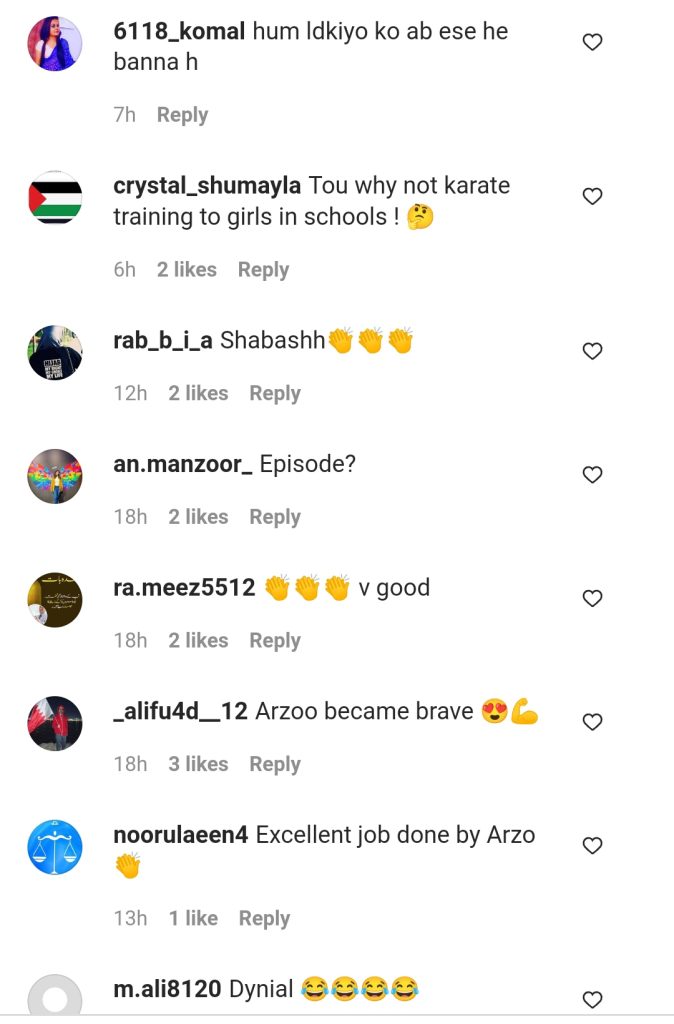The width and height of the screenshot is (674, 1024).
Task: View 3 likes on _alifu4d__12's comment
Action: point(198,764)
